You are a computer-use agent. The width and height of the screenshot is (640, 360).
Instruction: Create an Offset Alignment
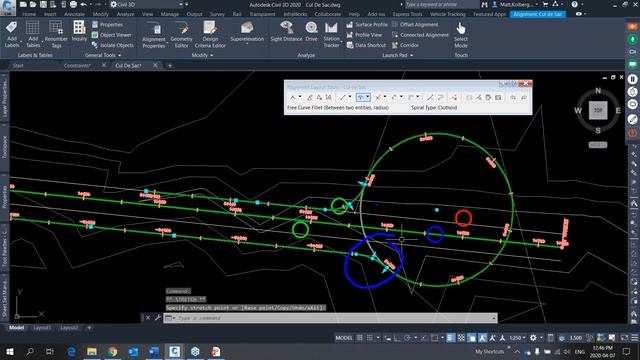415,24
